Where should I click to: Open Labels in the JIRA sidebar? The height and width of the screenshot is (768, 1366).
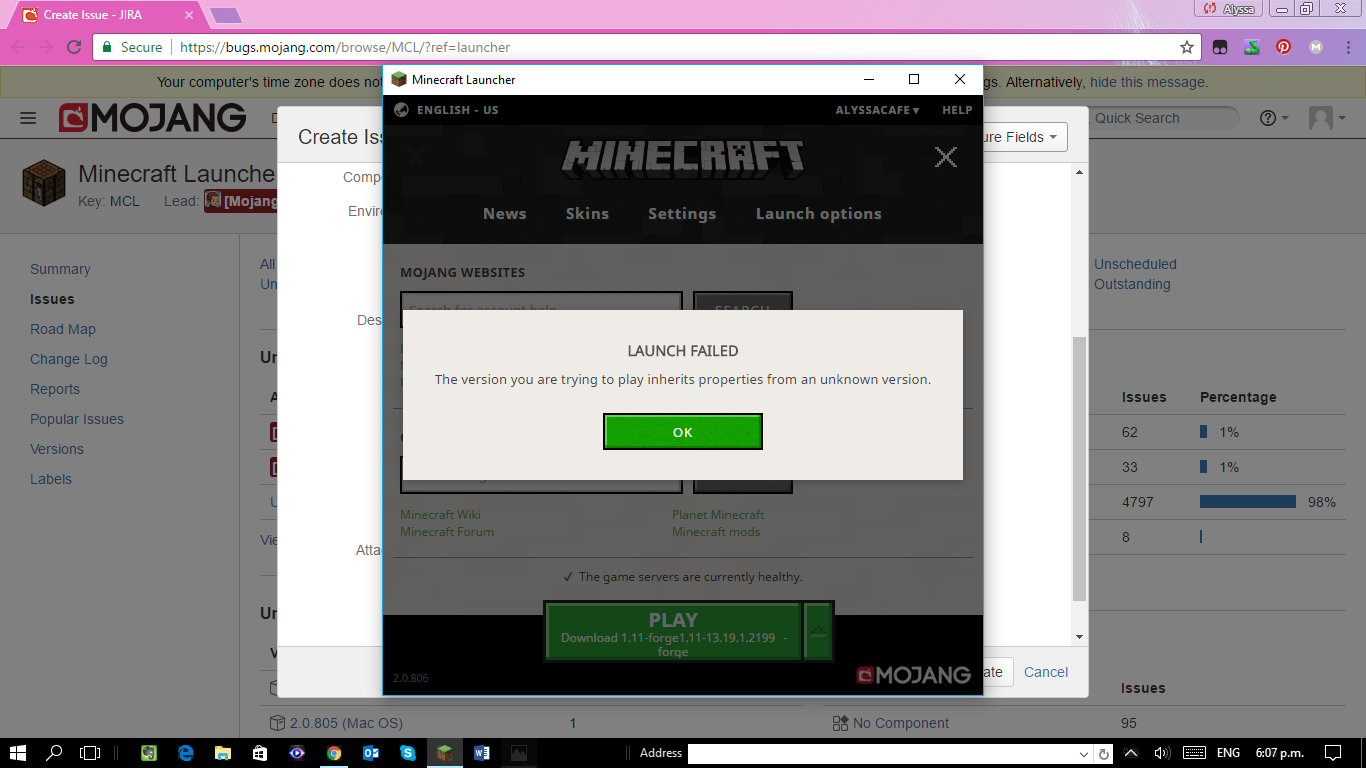[51, 479]
